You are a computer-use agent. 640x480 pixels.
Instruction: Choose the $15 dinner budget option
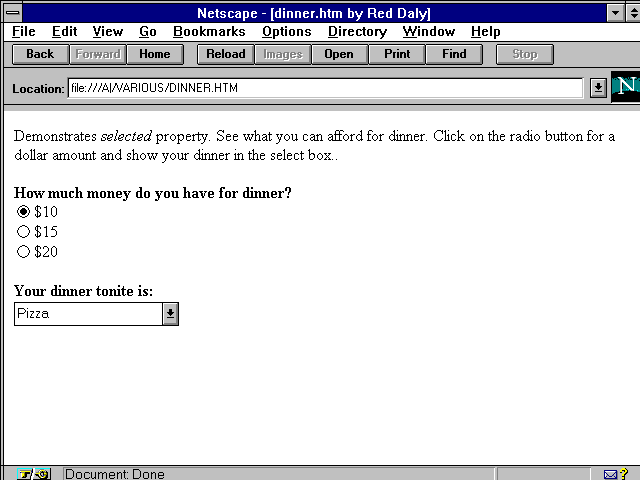24,232
